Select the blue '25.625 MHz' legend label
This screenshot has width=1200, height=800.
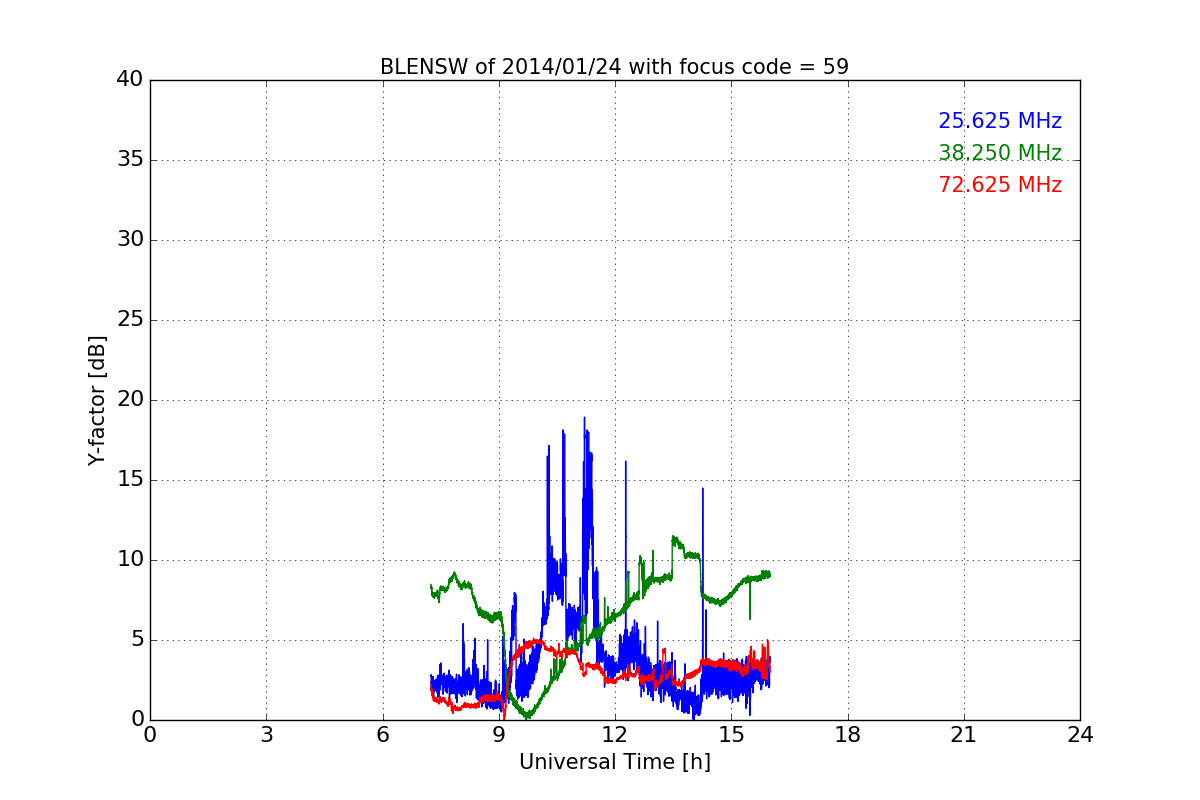(1000, 121)
